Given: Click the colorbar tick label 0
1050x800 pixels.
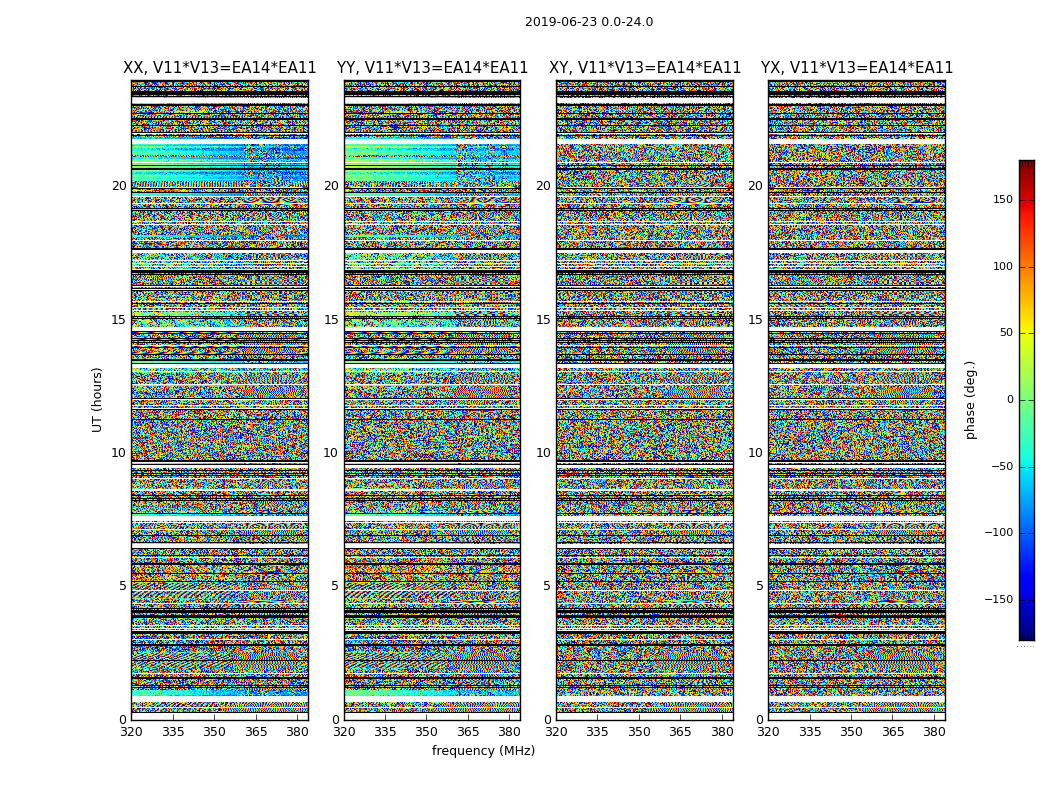Looking at the screenshot, I should coord(1010,400).
